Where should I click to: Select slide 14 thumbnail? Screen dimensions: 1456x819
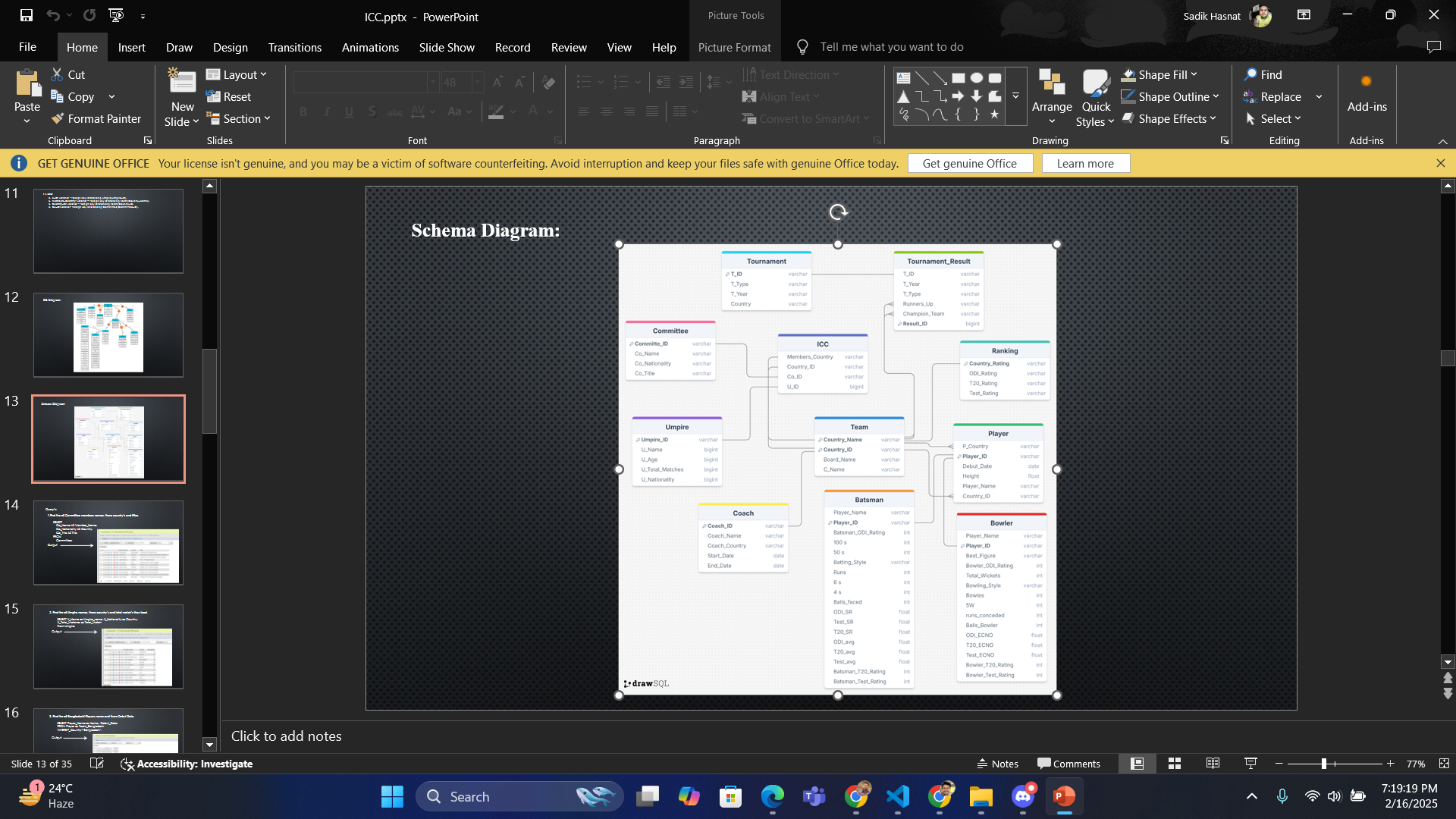[x=108, y=542]
